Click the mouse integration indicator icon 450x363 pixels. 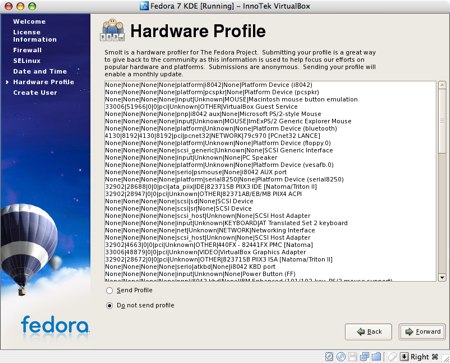[x=393, y=357]
